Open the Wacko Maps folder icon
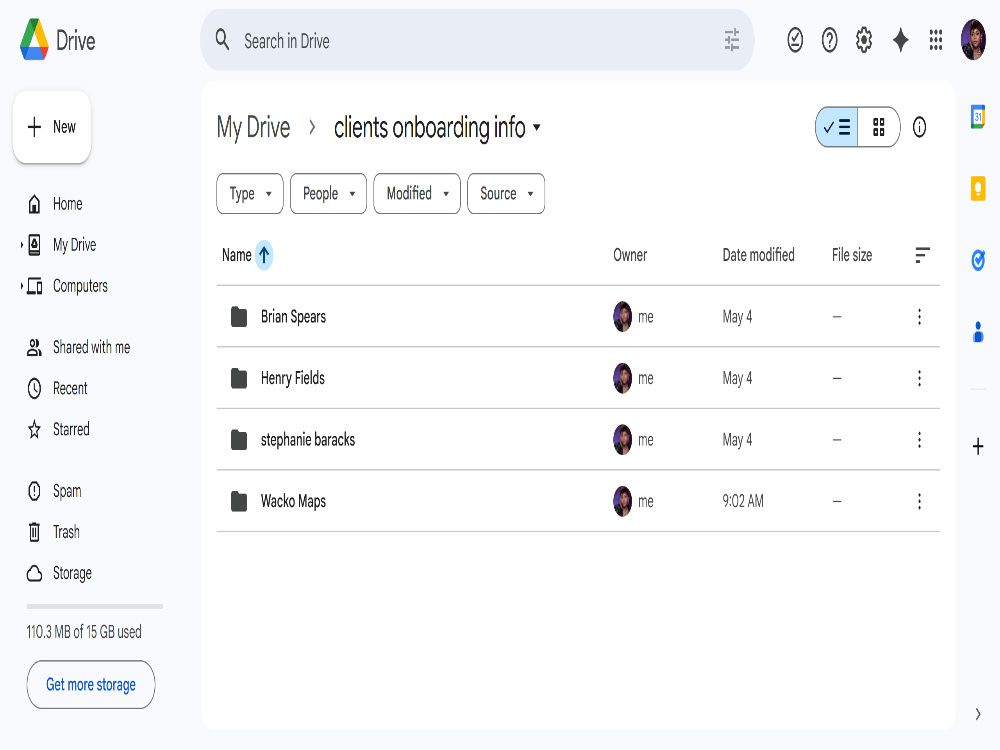Screen dimensions: 1000x750 pos(239,501)
